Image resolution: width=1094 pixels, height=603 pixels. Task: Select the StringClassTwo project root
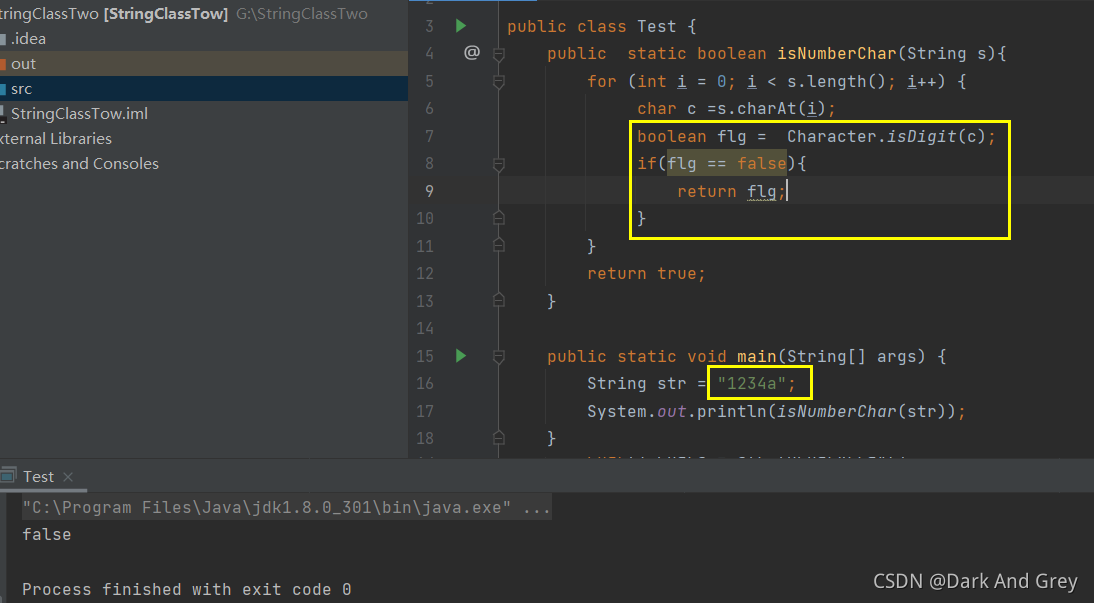204,13
